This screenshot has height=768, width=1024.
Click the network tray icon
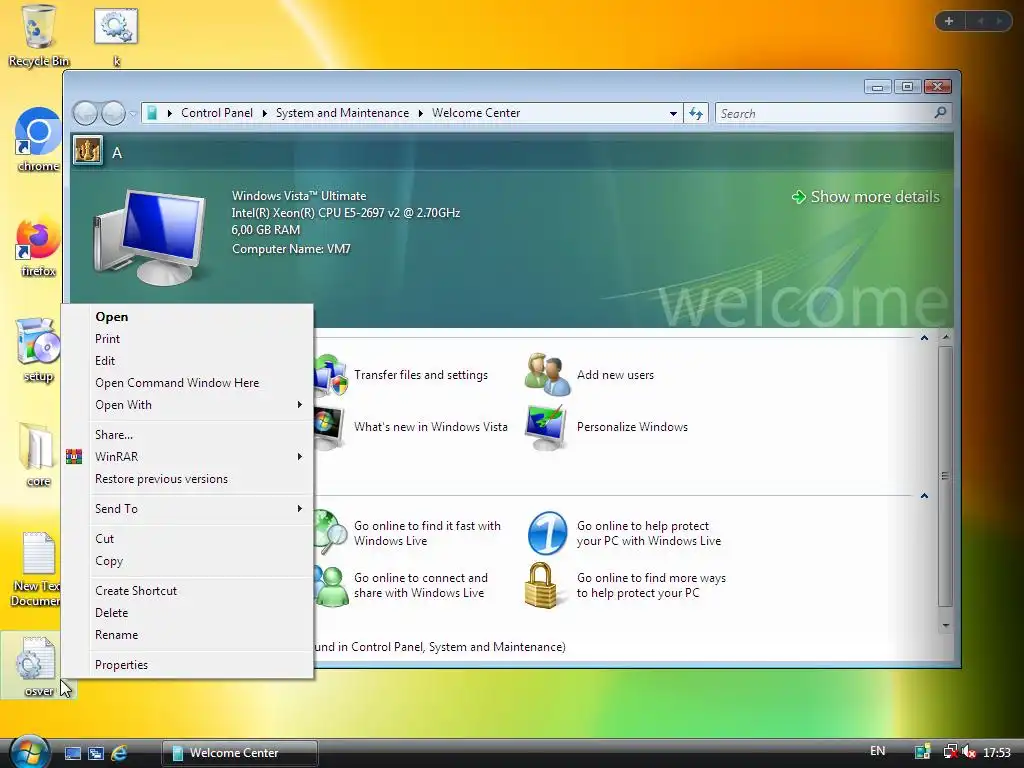(x=951, y=752)
